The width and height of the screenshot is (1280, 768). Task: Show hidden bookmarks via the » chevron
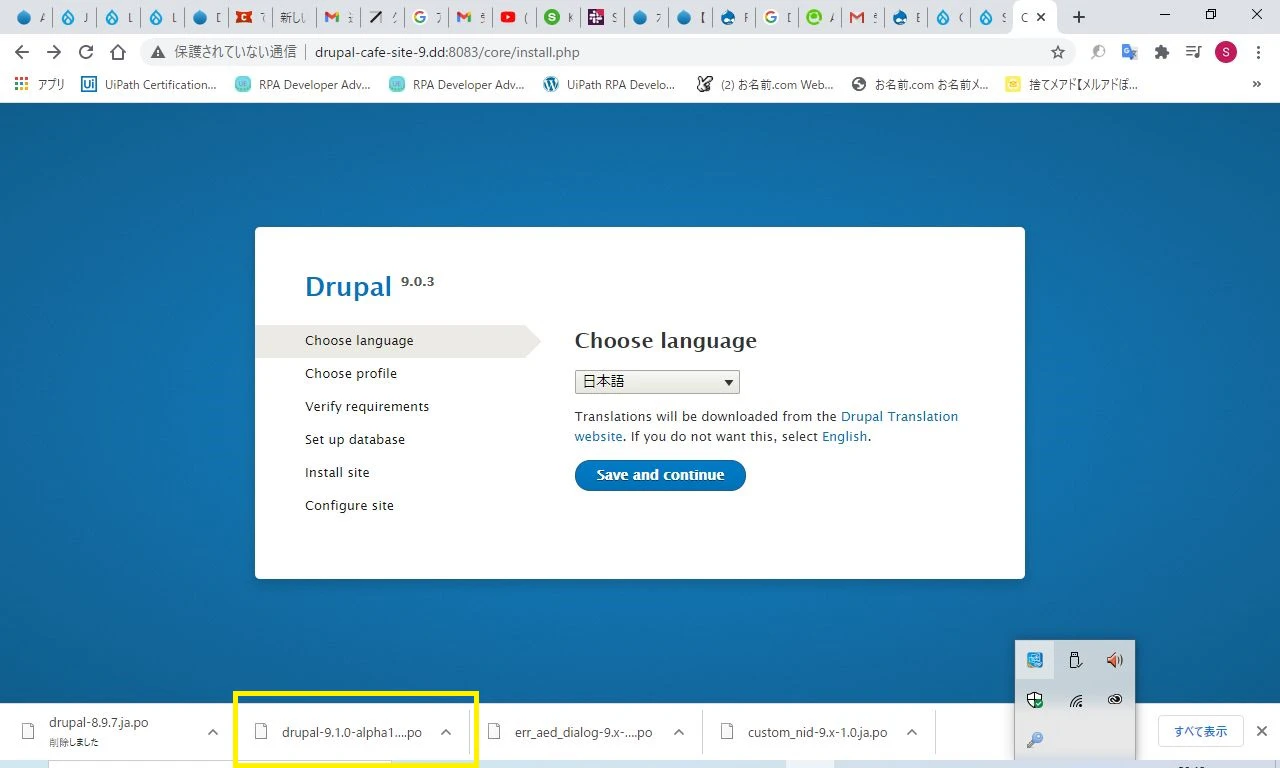pyautogui.click(x=1257, y=85)
